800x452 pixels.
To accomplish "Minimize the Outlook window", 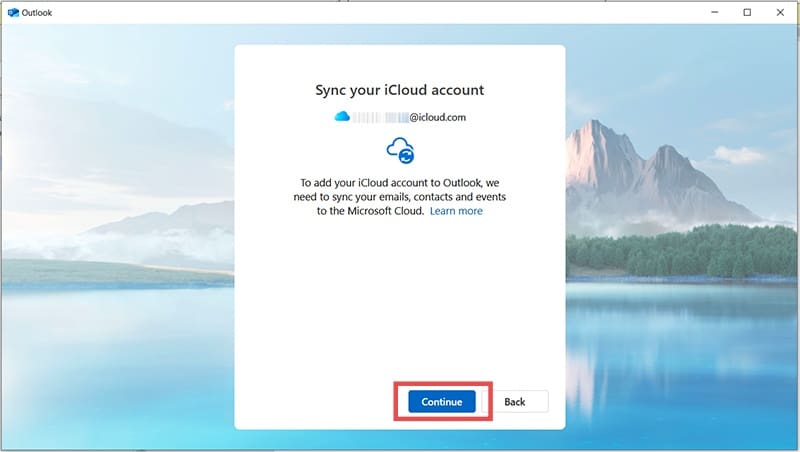I will 714,12.
